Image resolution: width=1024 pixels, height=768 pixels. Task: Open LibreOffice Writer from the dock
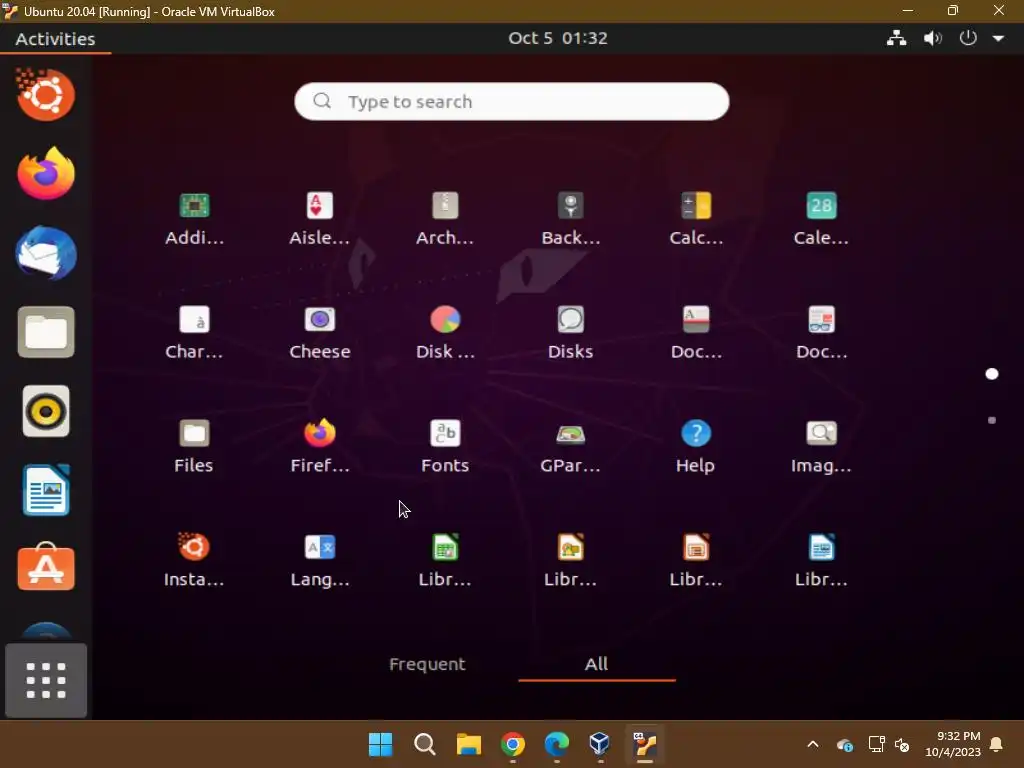(x=46, y=490)
